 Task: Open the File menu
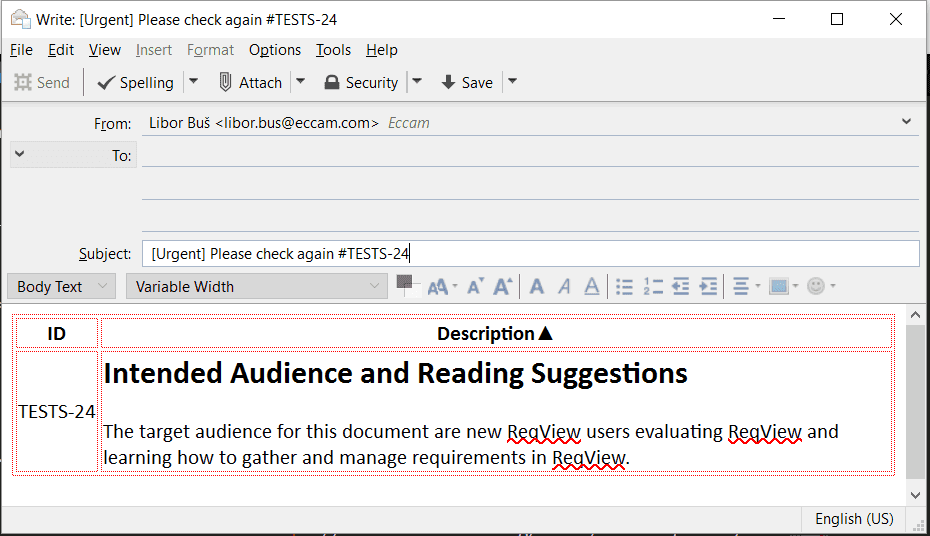[21, 50]
